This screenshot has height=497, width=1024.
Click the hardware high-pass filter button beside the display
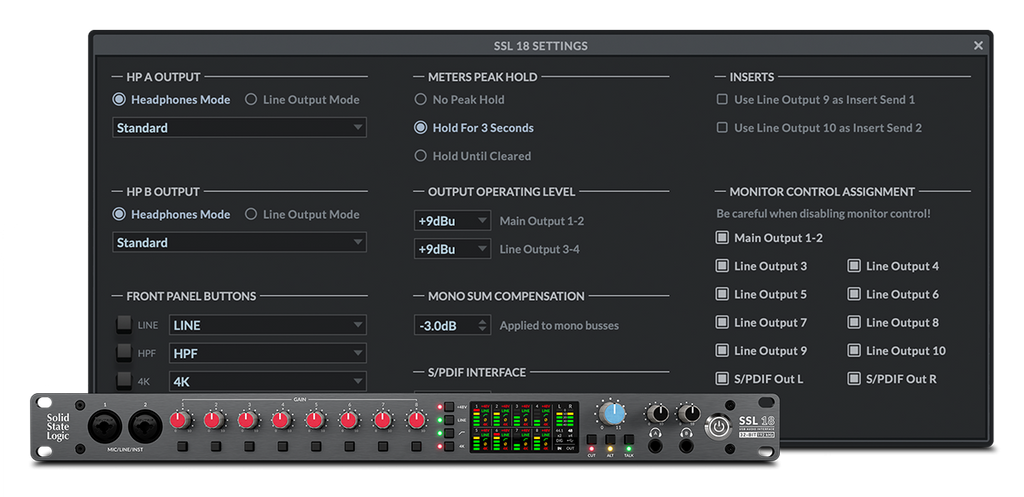coord(449,433)
